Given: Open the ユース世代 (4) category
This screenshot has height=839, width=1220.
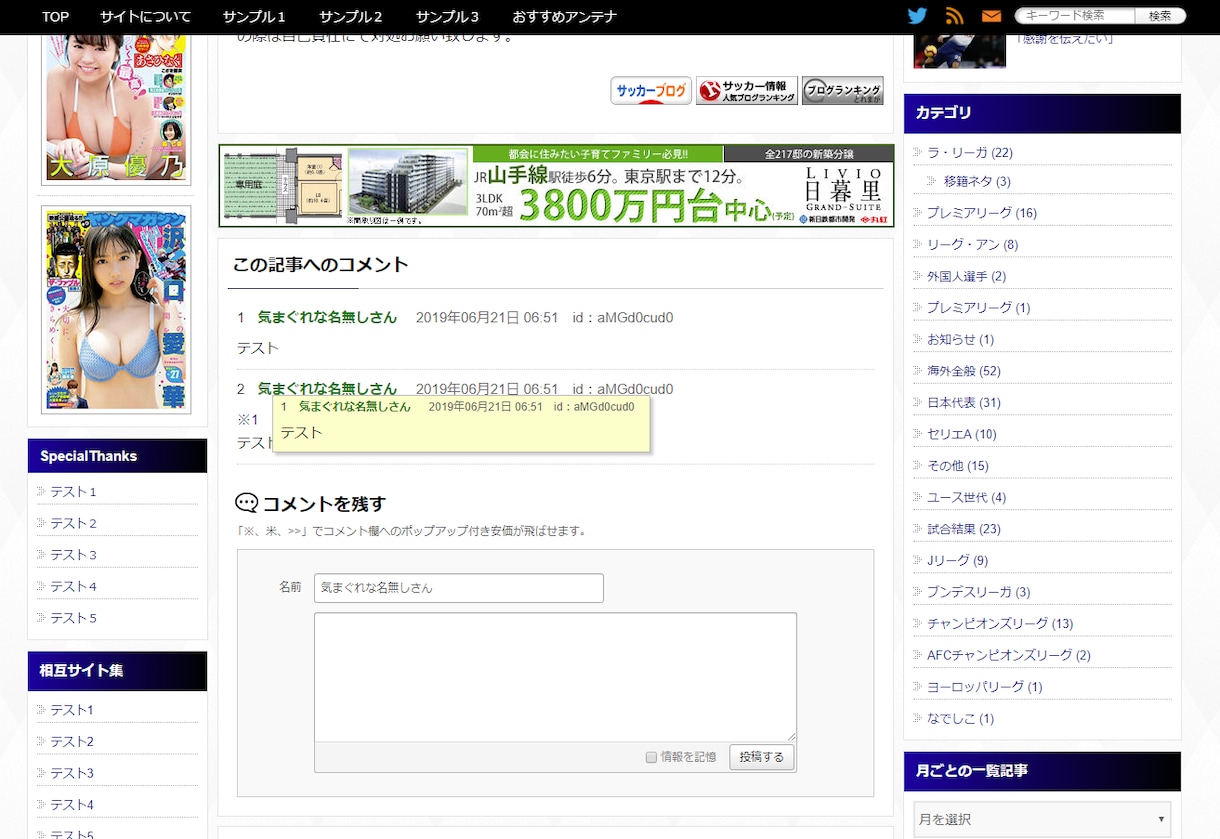Looking at the screenshot, I should pyautogui.click(x=966, y=497).
